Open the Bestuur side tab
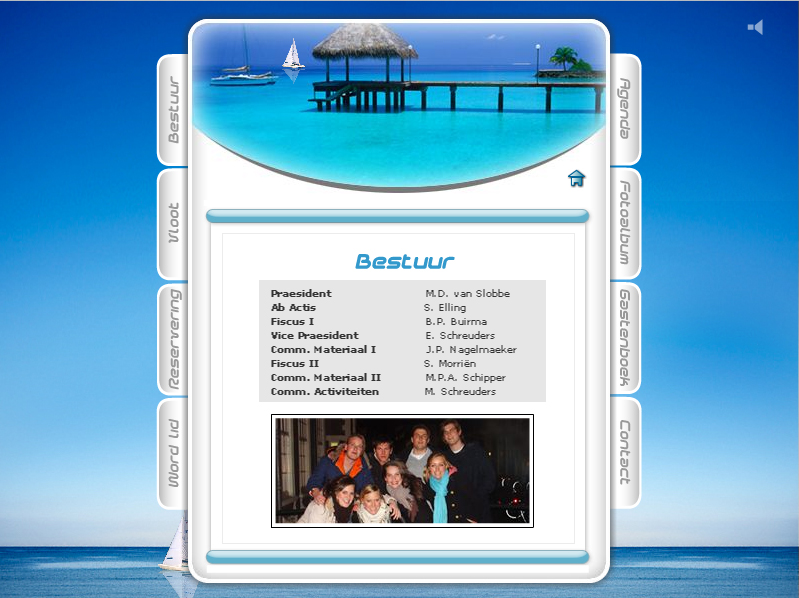Image resolution: width=799 pixels, height=598 pixels. (x=174, y=110)
